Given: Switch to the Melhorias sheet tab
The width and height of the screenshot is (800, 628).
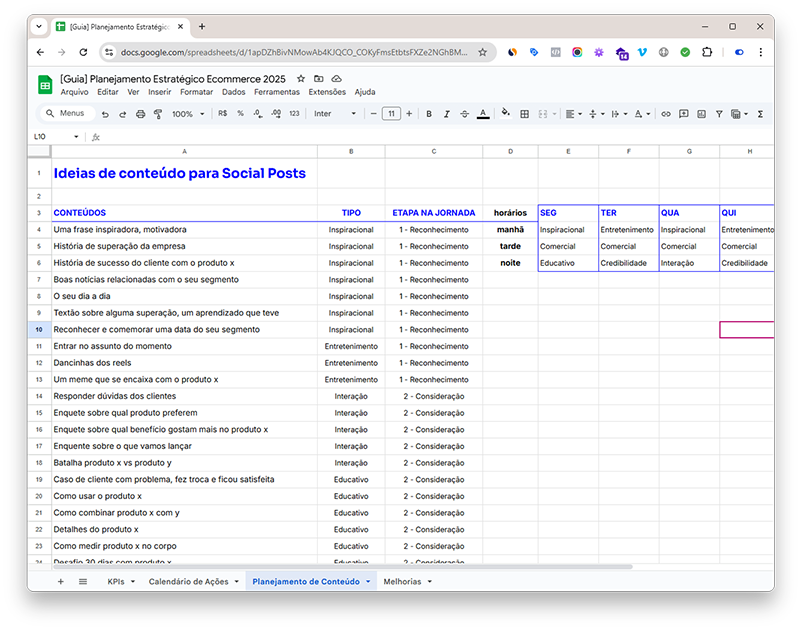Looking at the screenshot, I should pyautogui.click(x=402, y=582).
